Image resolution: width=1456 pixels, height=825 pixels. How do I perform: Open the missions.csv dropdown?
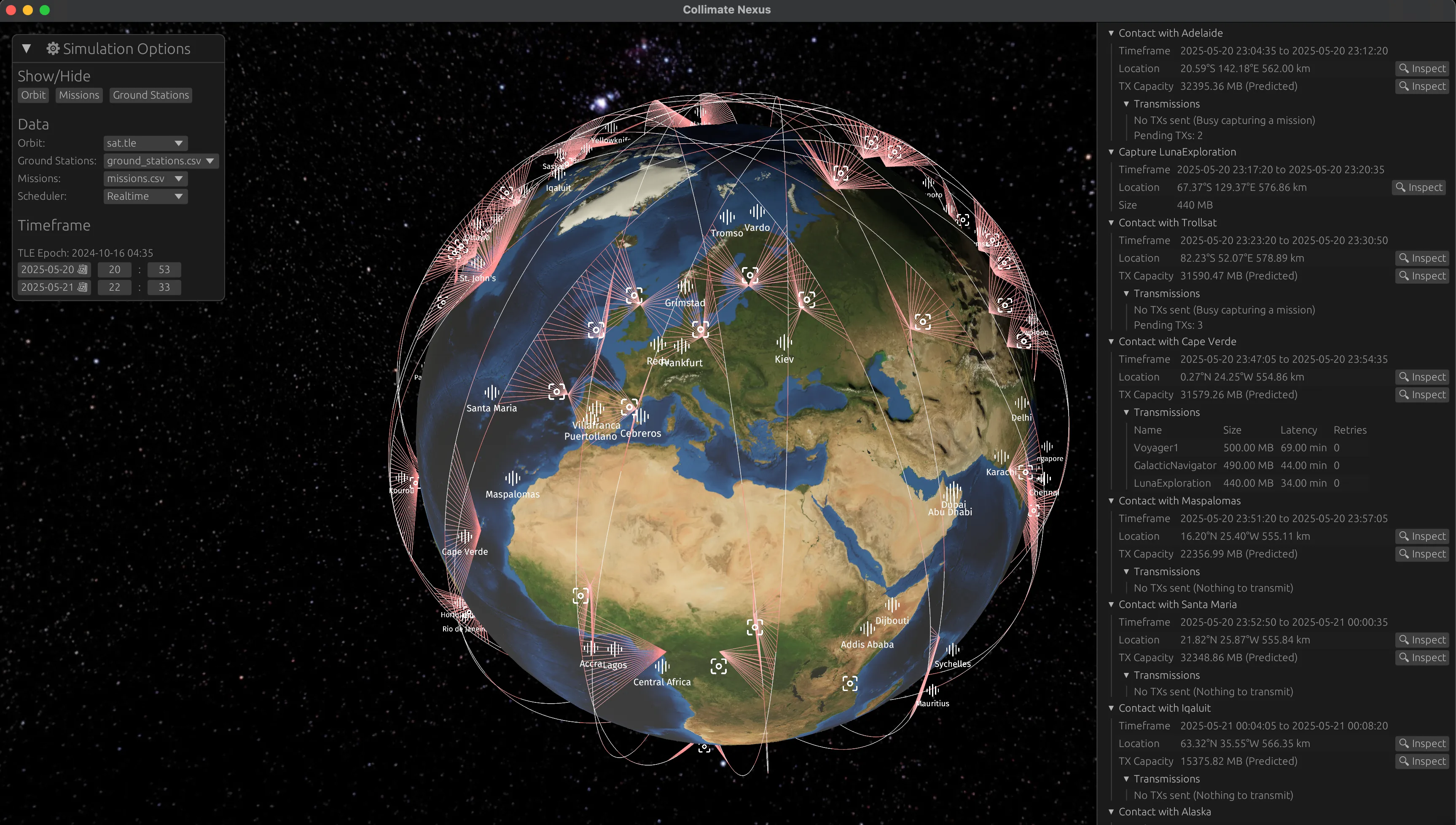(x=145, y=179)
